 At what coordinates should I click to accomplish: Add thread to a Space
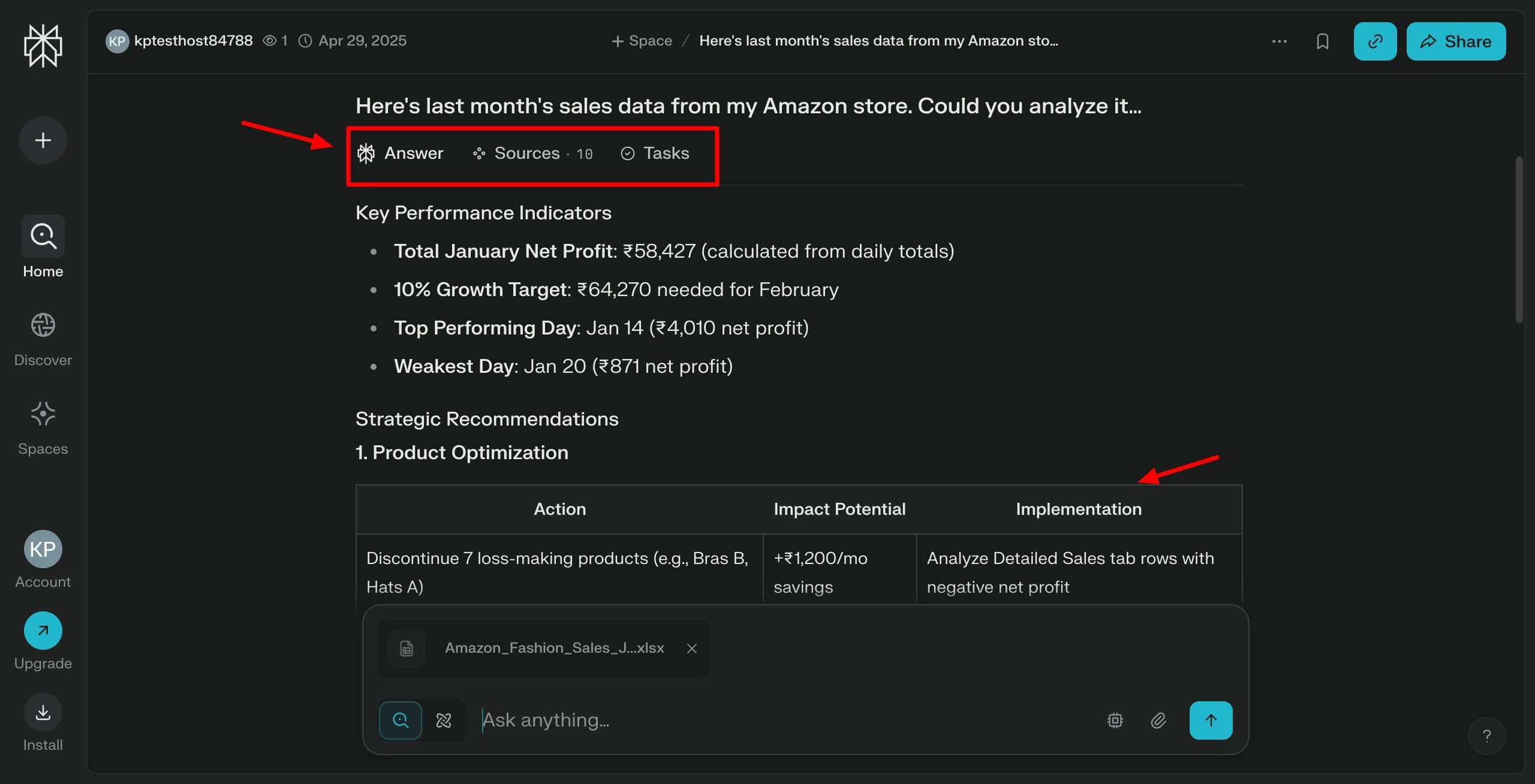tap(642, 41)
